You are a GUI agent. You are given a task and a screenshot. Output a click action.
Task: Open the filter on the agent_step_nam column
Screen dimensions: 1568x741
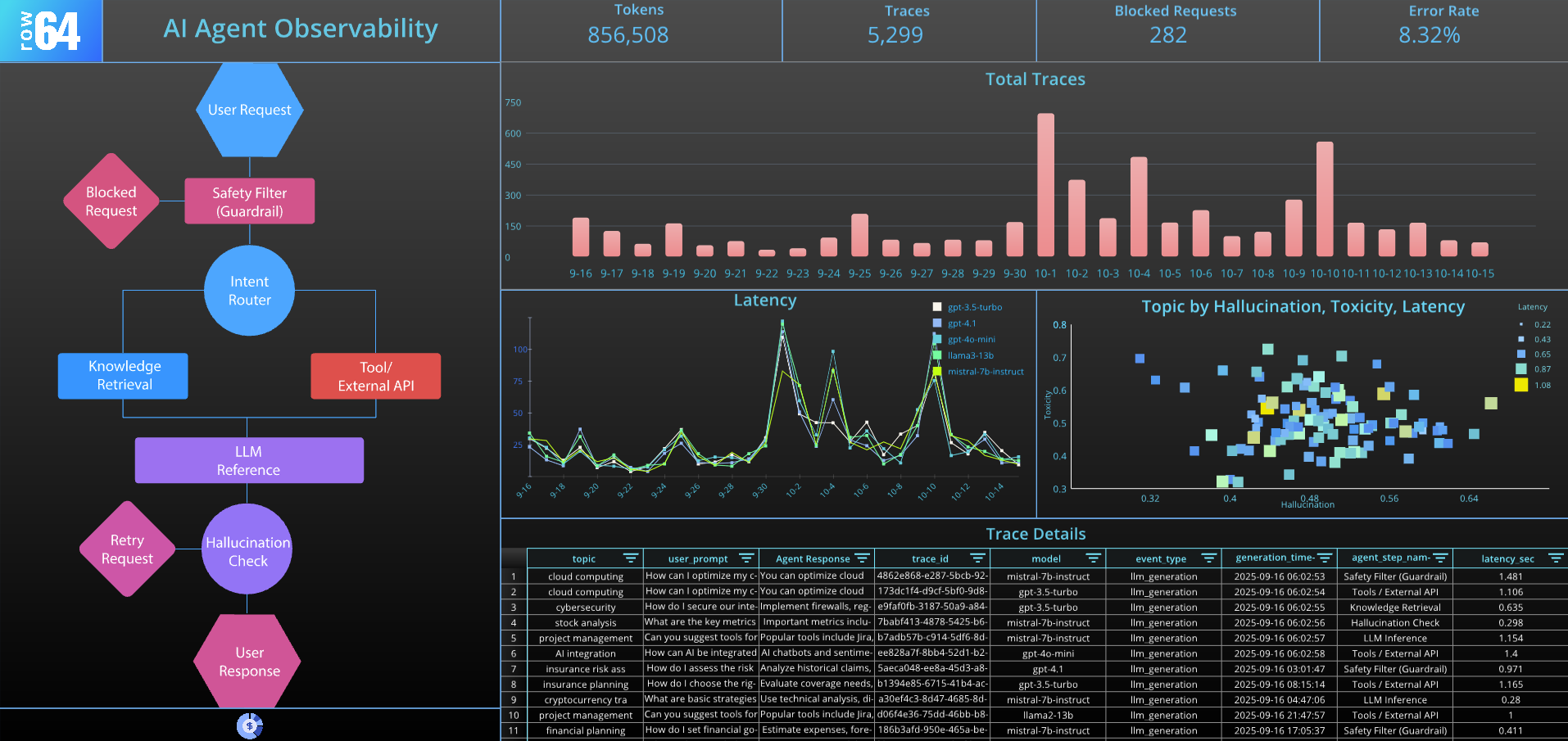pos(1443,558)
